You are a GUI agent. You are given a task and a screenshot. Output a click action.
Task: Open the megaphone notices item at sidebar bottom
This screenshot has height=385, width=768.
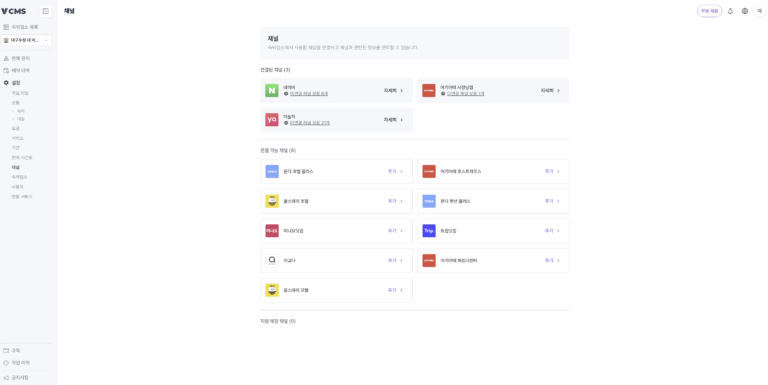16,378
